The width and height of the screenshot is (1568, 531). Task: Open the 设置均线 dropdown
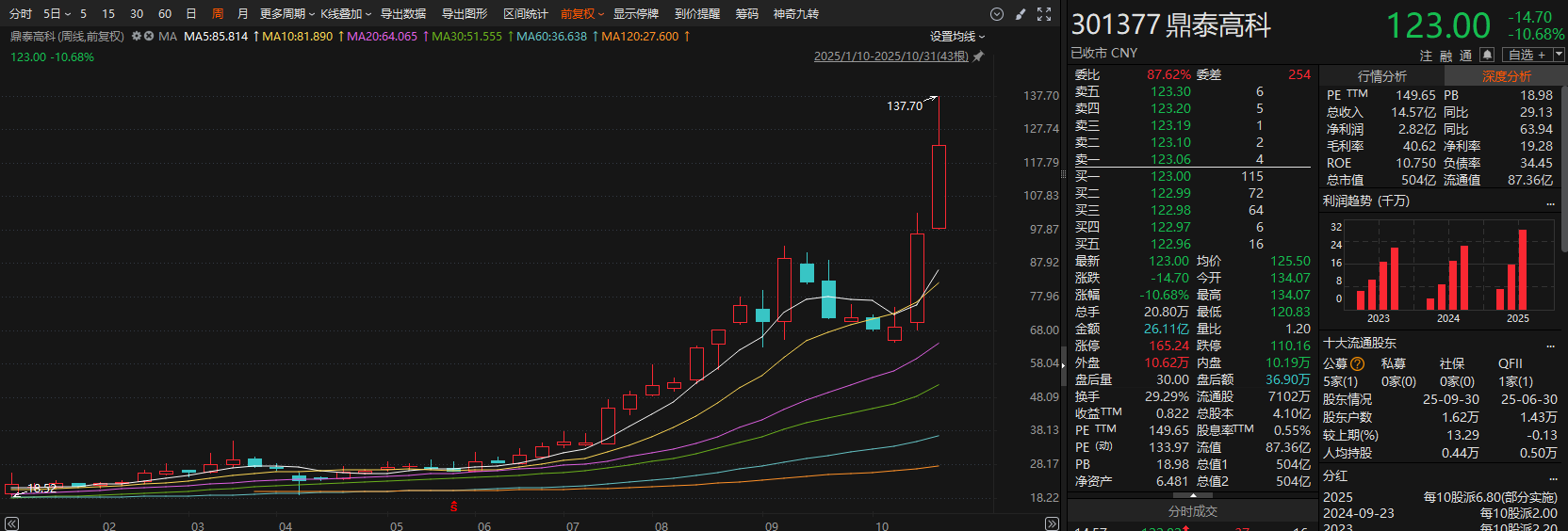coord(956,36)
